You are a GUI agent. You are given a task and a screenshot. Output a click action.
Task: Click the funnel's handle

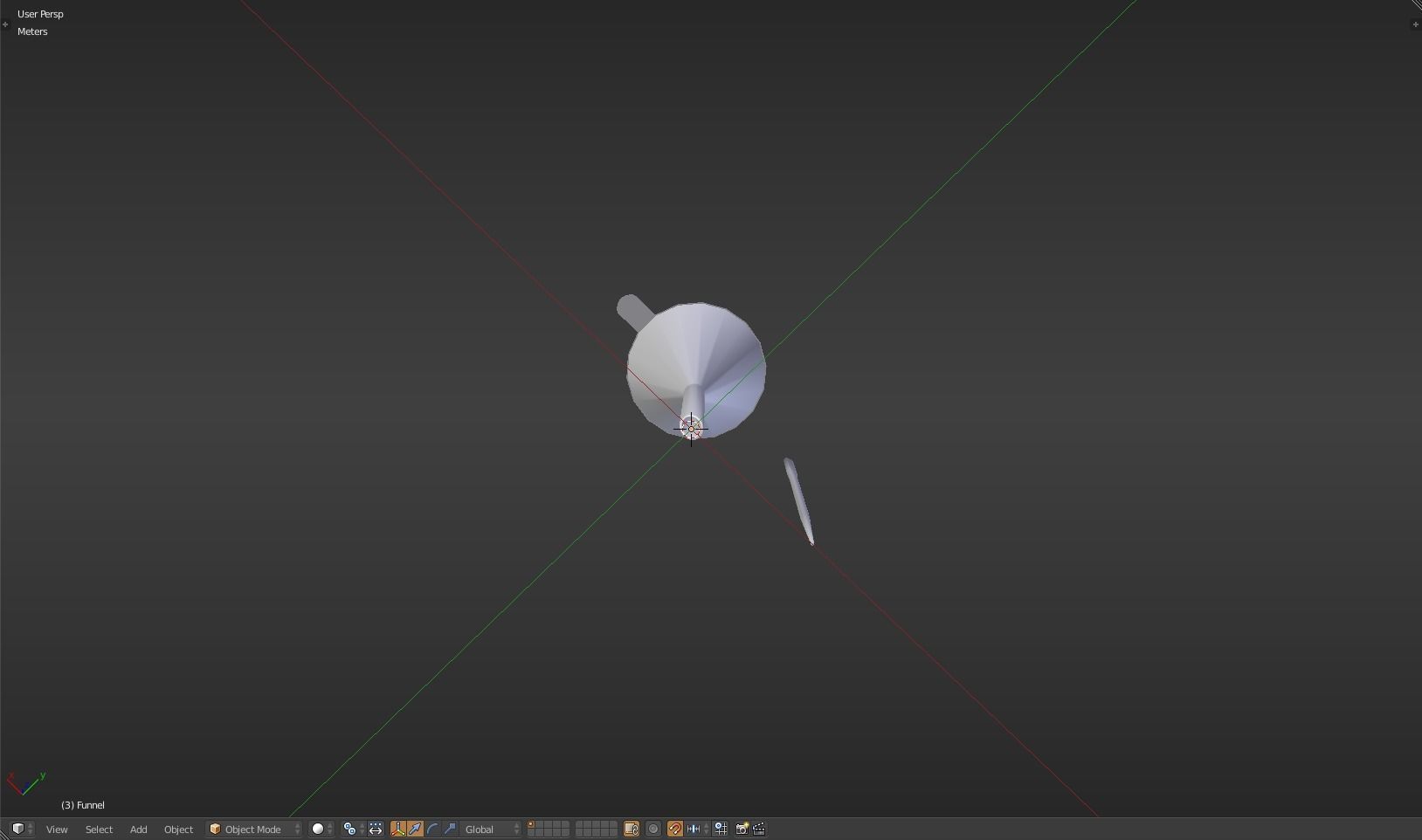click(x=634, y=312)
